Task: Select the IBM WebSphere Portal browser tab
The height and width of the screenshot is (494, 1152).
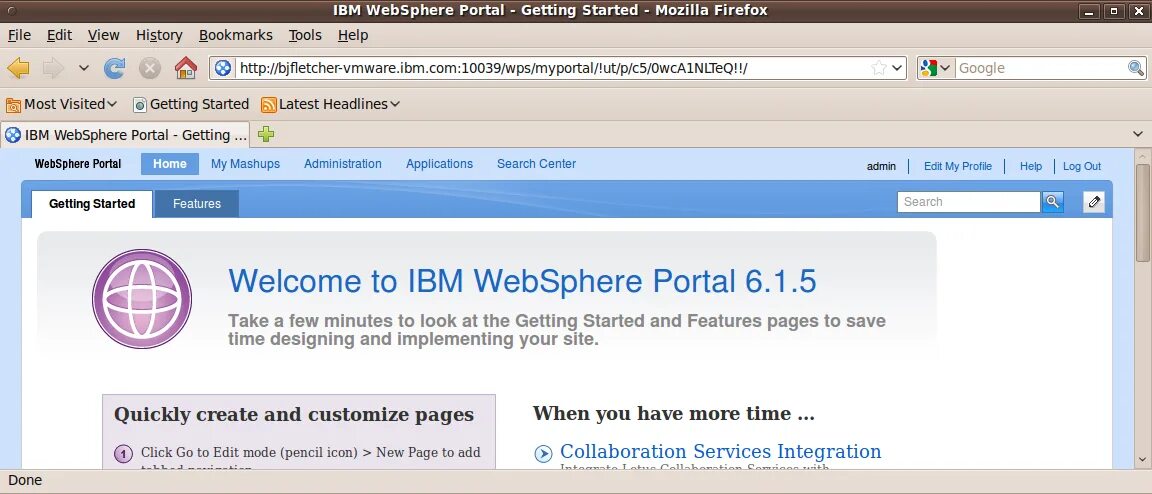Action: coord(126,135)
